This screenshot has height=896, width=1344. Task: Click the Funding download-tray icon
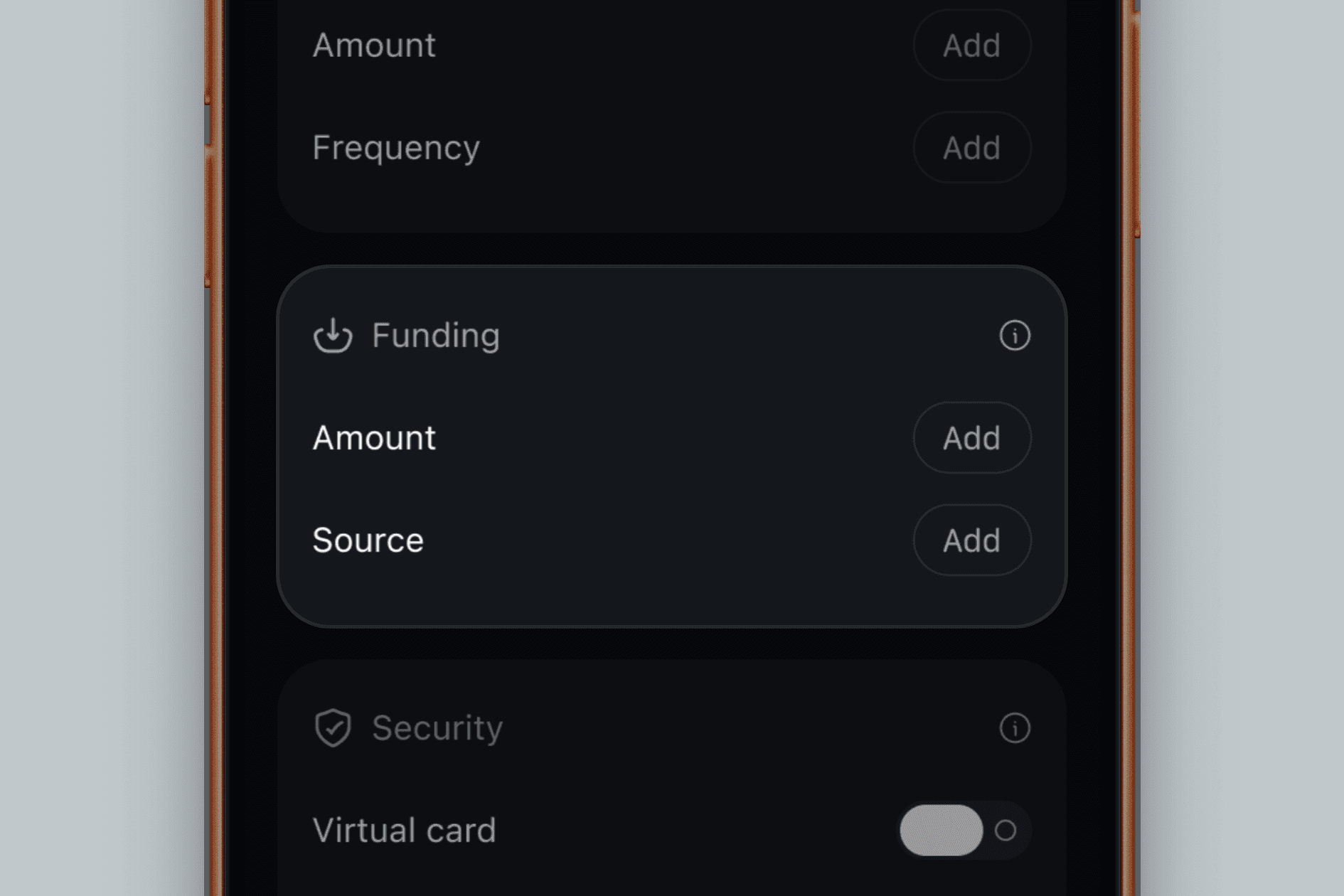click(x=333, y=335)
